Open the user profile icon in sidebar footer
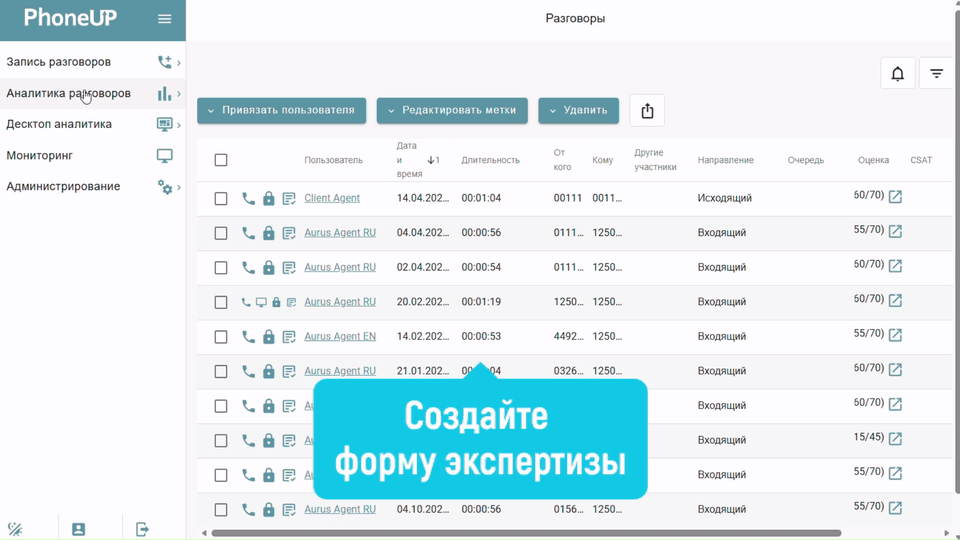Screen dimensions: 960x540 [78, 529]
